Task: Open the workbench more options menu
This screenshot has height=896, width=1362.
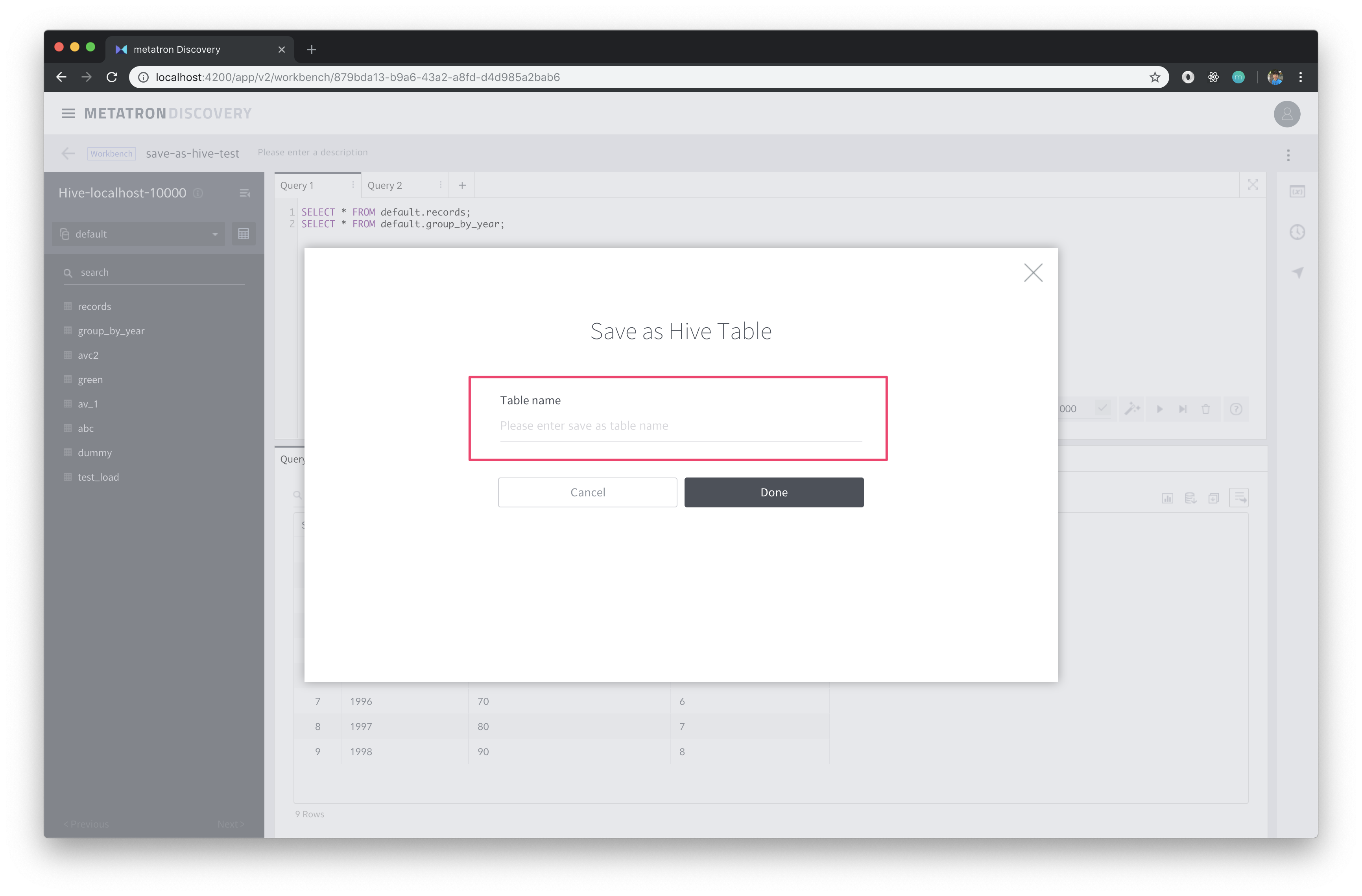Action: pos(1288,155)
